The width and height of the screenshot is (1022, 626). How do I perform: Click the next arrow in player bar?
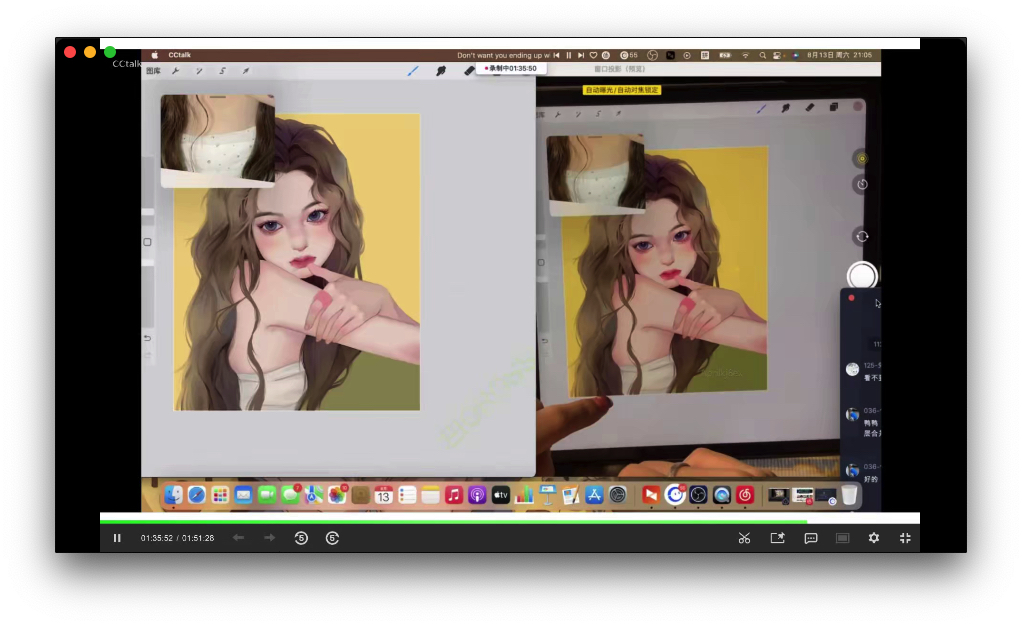coord(270,538)
